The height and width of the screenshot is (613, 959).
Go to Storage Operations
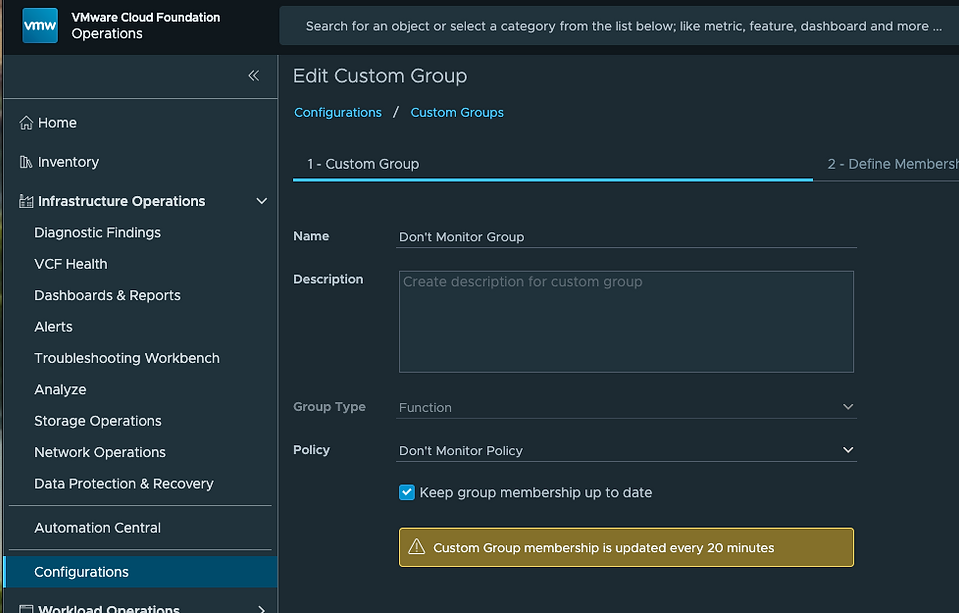(x=98, y=421)
